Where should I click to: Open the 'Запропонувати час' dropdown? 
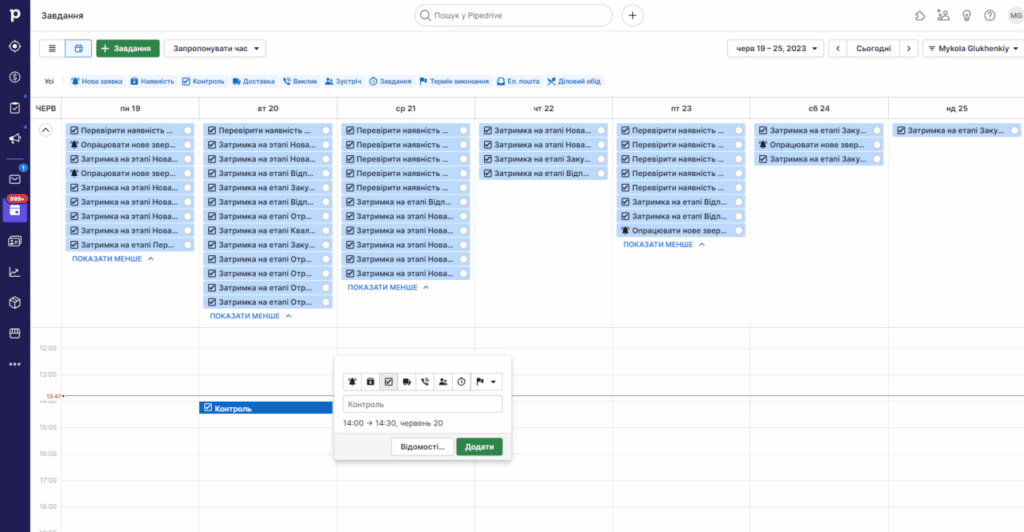pyautogui.click(x=216, y=48)
